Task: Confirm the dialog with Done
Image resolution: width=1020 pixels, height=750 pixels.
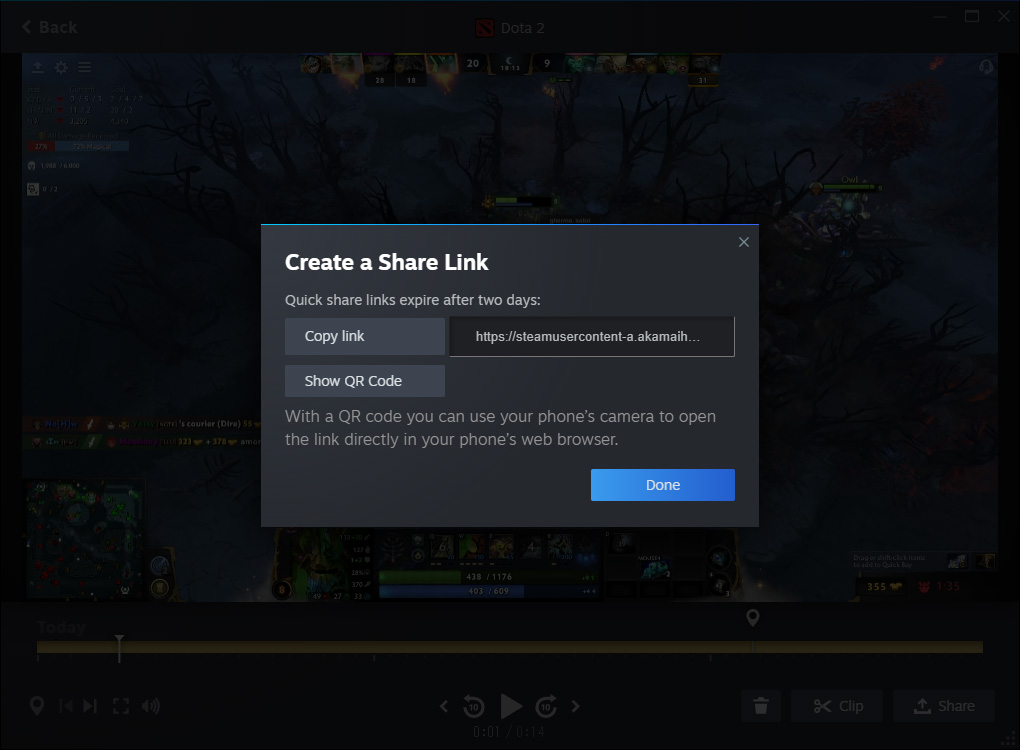Action: 663,485
